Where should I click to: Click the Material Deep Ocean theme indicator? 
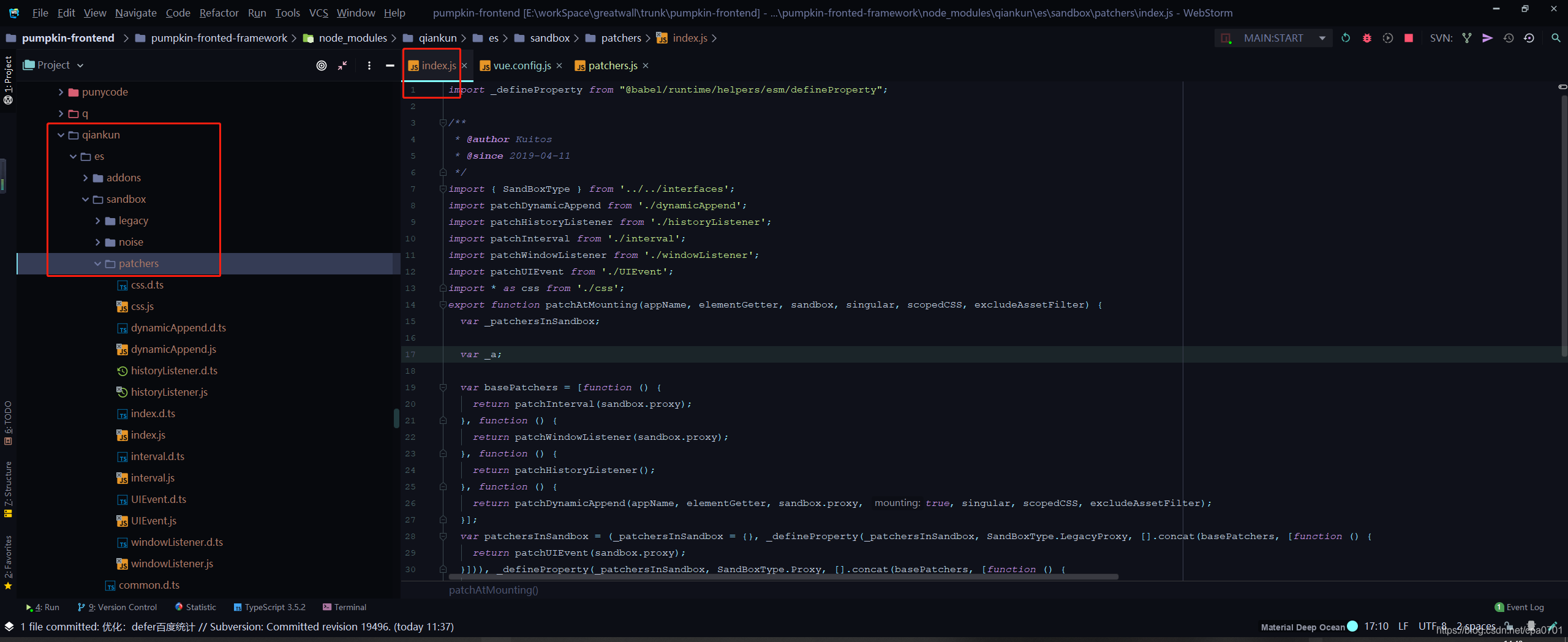(1309, 627)
